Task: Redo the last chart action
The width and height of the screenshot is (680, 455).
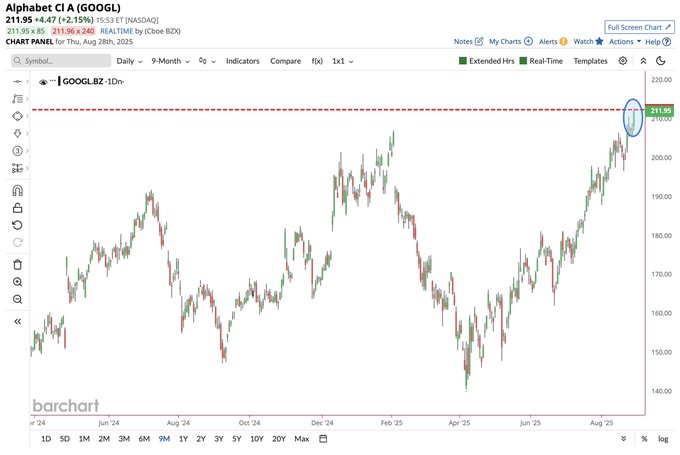Action: [17, 242]
